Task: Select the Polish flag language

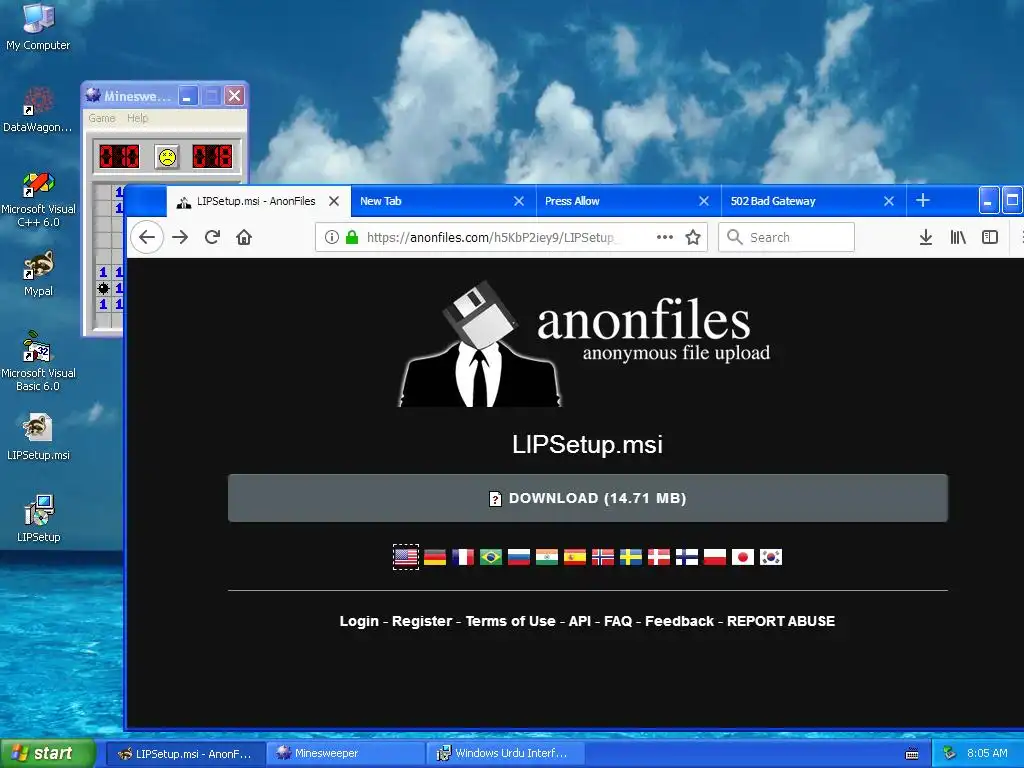Action: (x=715, y=557)
